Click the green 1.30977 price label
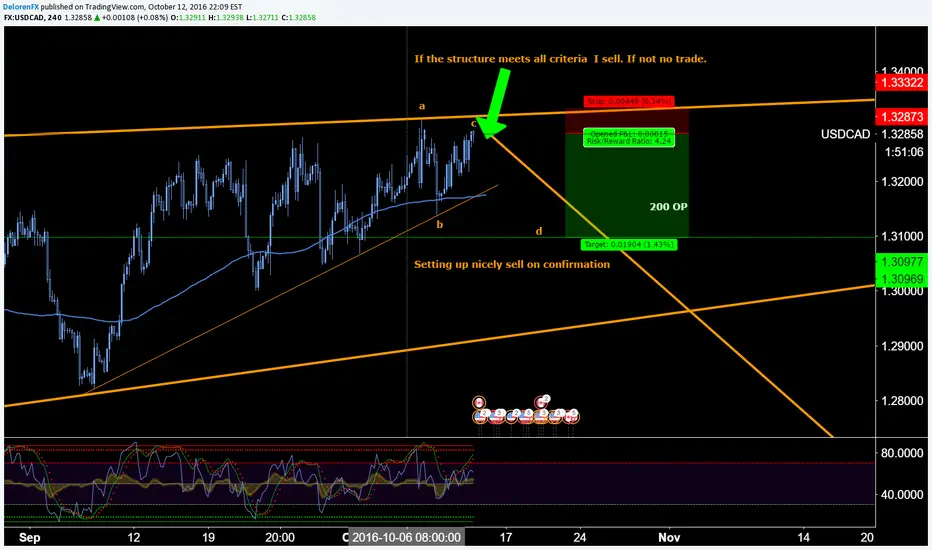This screenshot has width=932, height=550. 902,262
